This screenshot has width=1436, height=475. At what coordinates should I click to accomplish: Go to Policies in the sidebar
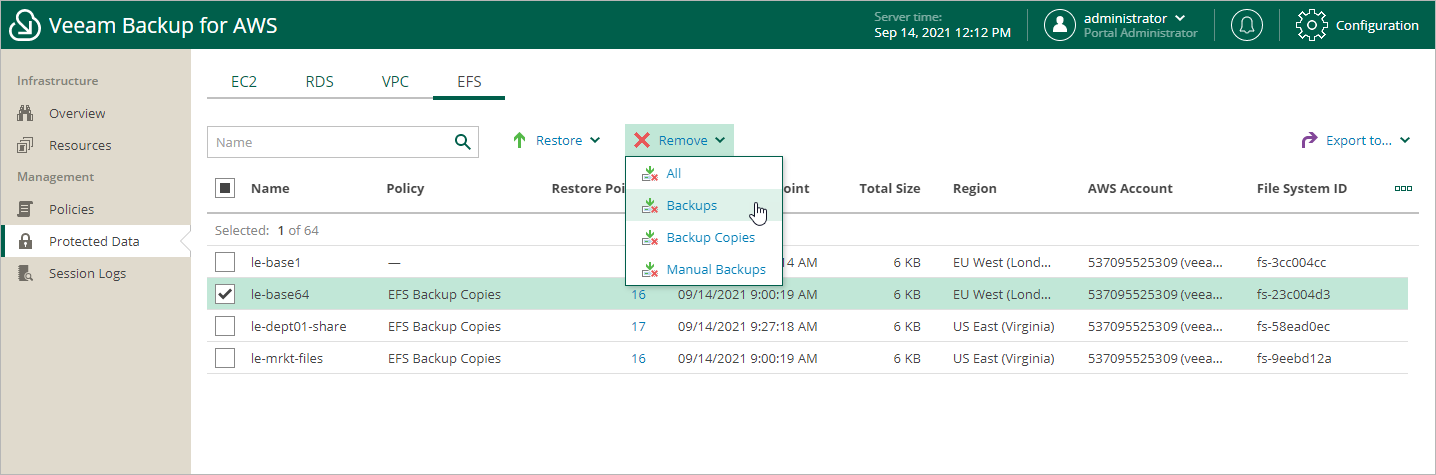tap(71, 209)
